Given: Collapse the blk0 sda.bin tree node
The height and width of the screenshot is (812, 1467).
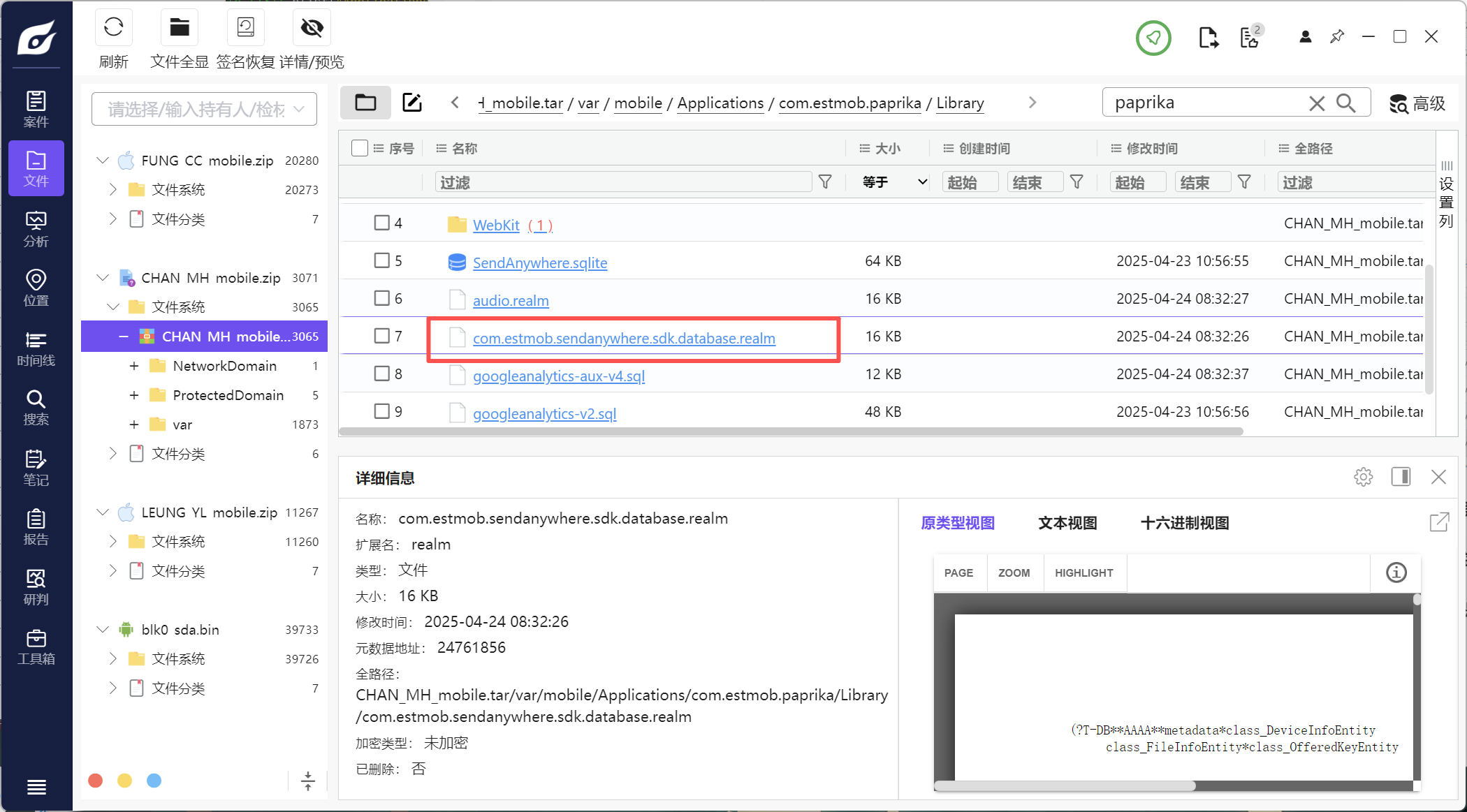Looking at the screenshot, I should [103, 630].
